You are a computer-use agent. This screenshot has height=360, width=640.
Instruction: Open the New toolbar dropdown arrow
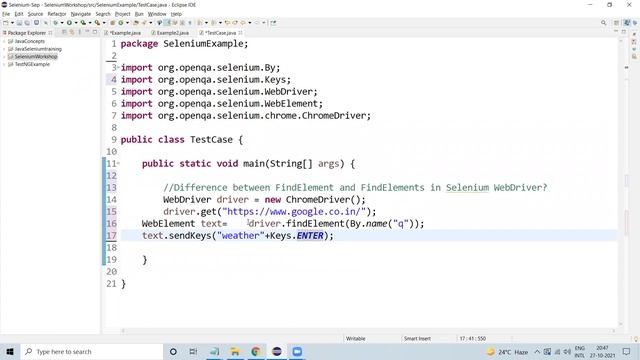point(12,23)
